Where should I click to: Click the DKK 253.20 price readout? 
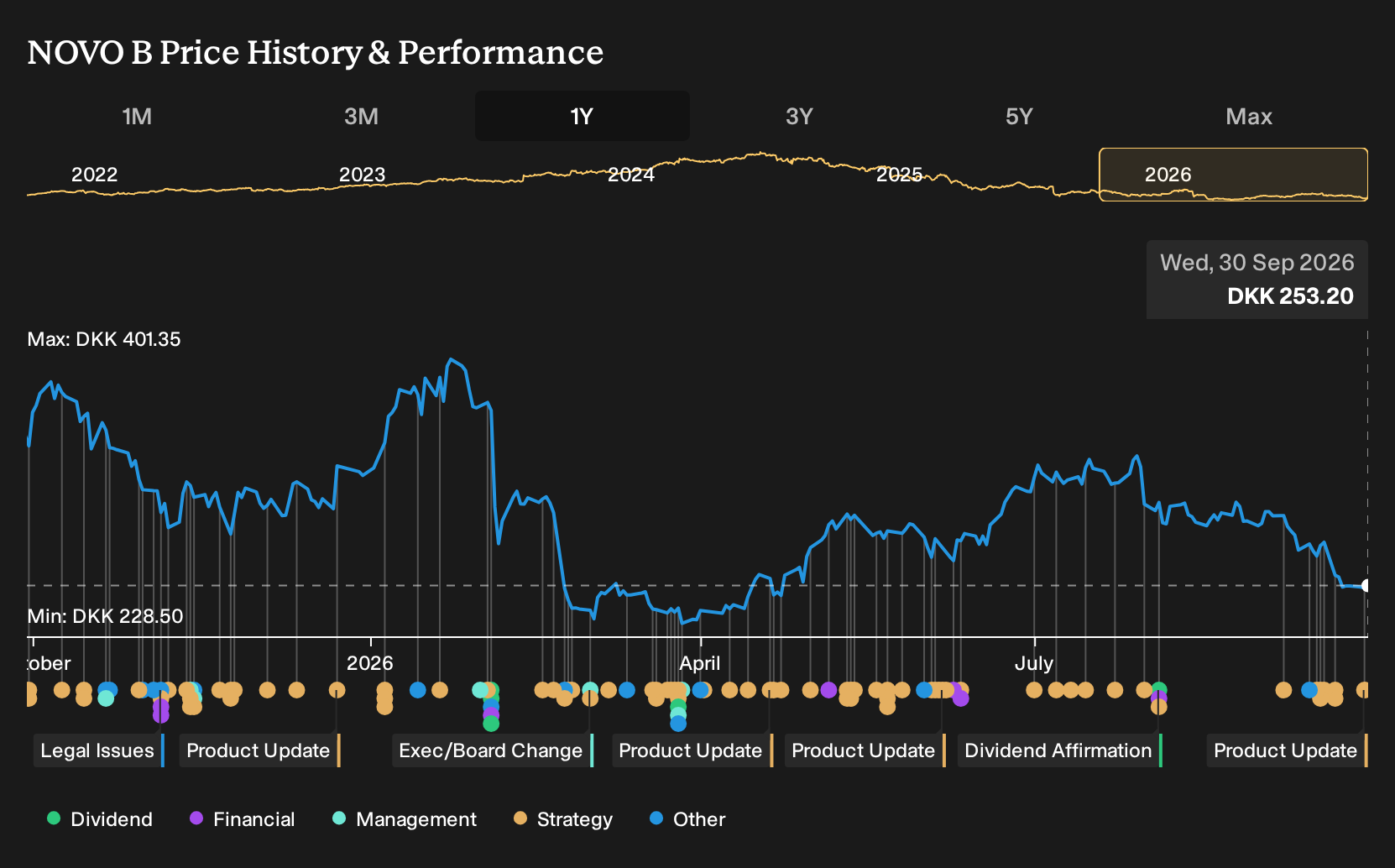pos(1290,296)
